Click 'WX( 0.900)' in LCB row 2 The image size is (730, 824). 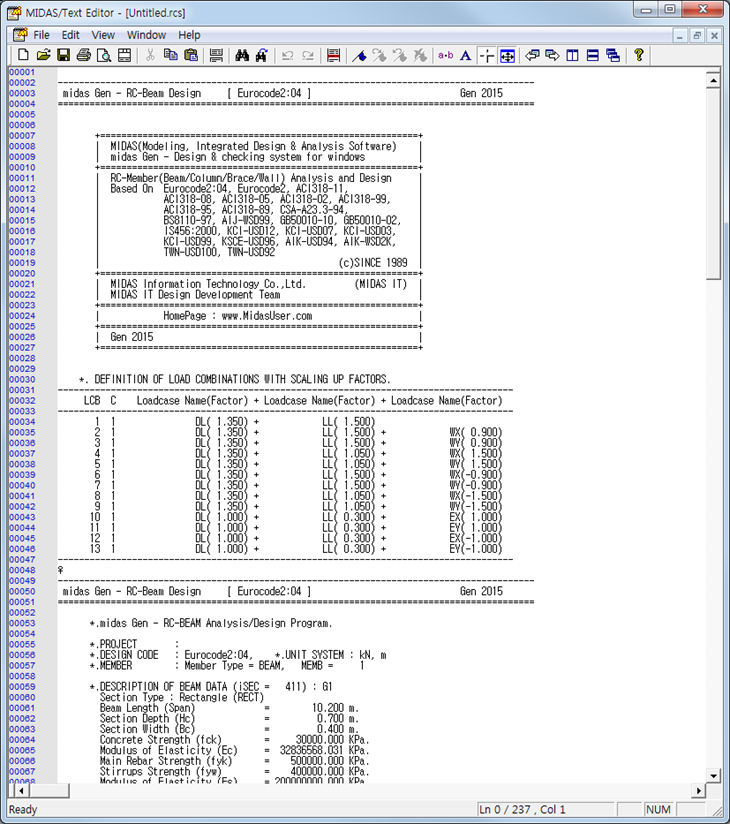click(476, 432)
